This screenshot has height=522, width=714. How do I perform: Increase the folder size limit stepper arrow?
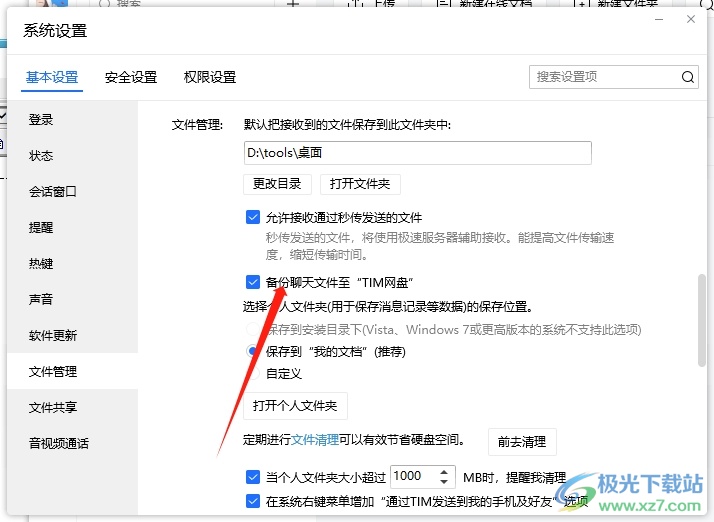tap(446, 471)
